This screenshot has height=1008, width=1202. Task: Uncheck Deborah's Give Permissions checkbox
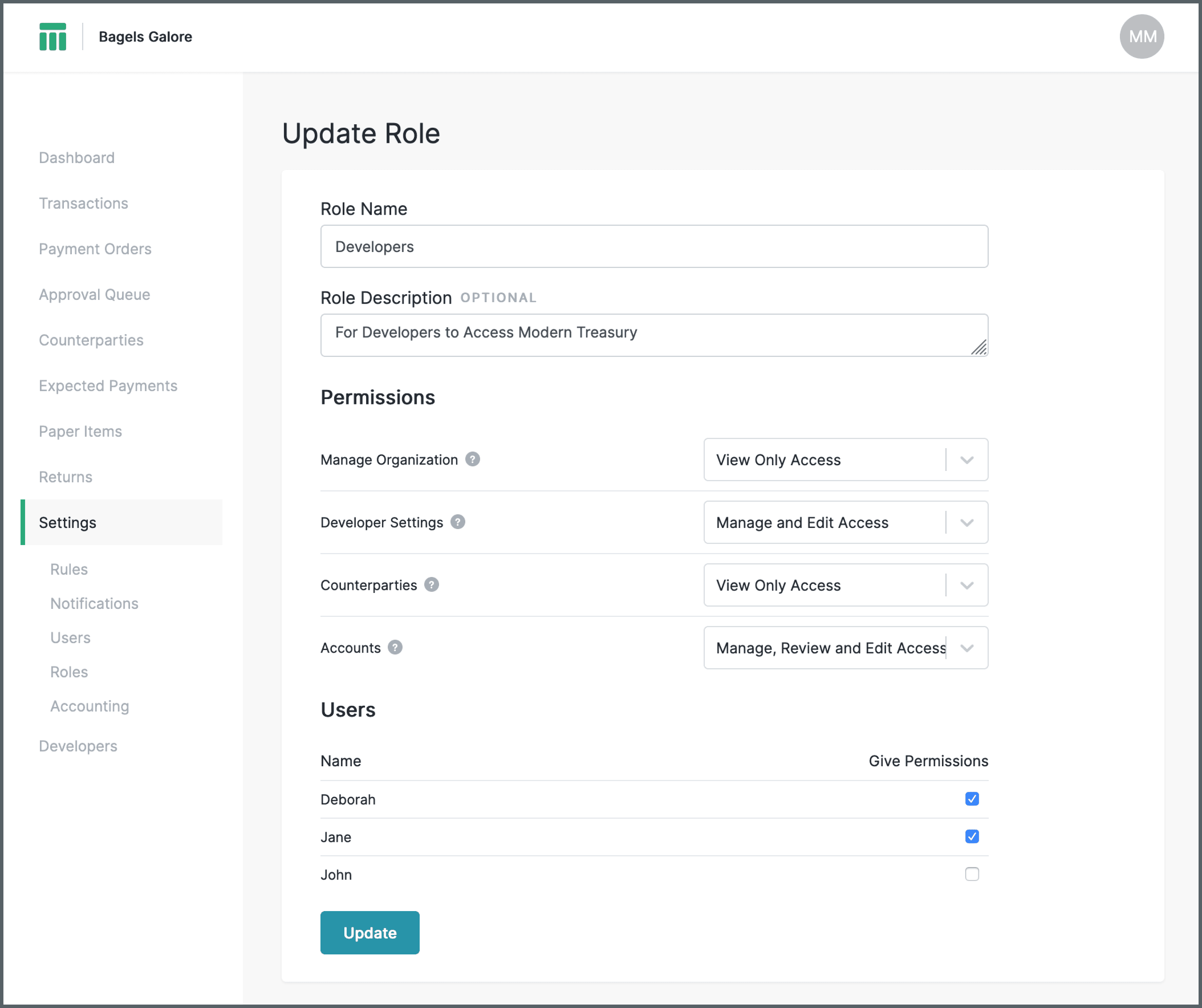point(971,799)
